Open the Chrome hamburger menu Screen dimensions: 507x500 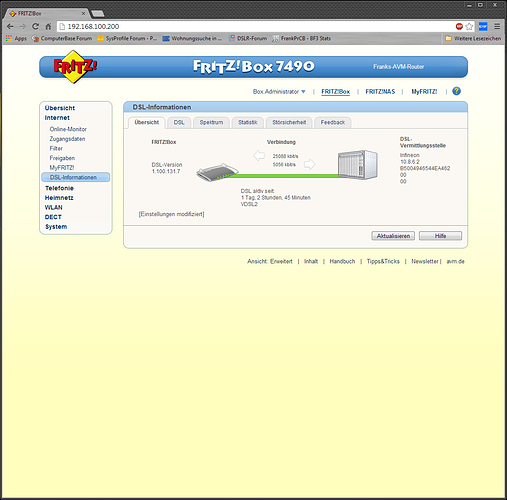pos(497,26)
